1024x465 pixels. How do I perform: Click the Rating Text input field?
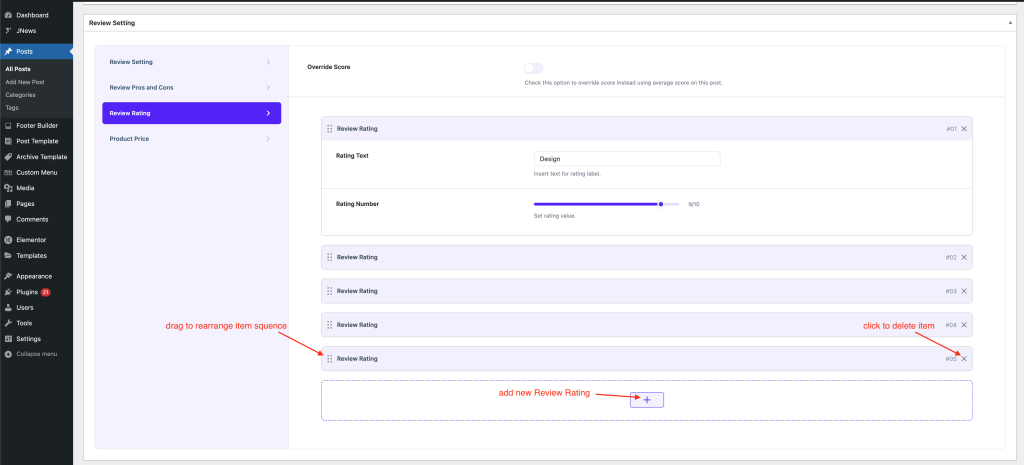pyautogui.click(x=626, y=159)
